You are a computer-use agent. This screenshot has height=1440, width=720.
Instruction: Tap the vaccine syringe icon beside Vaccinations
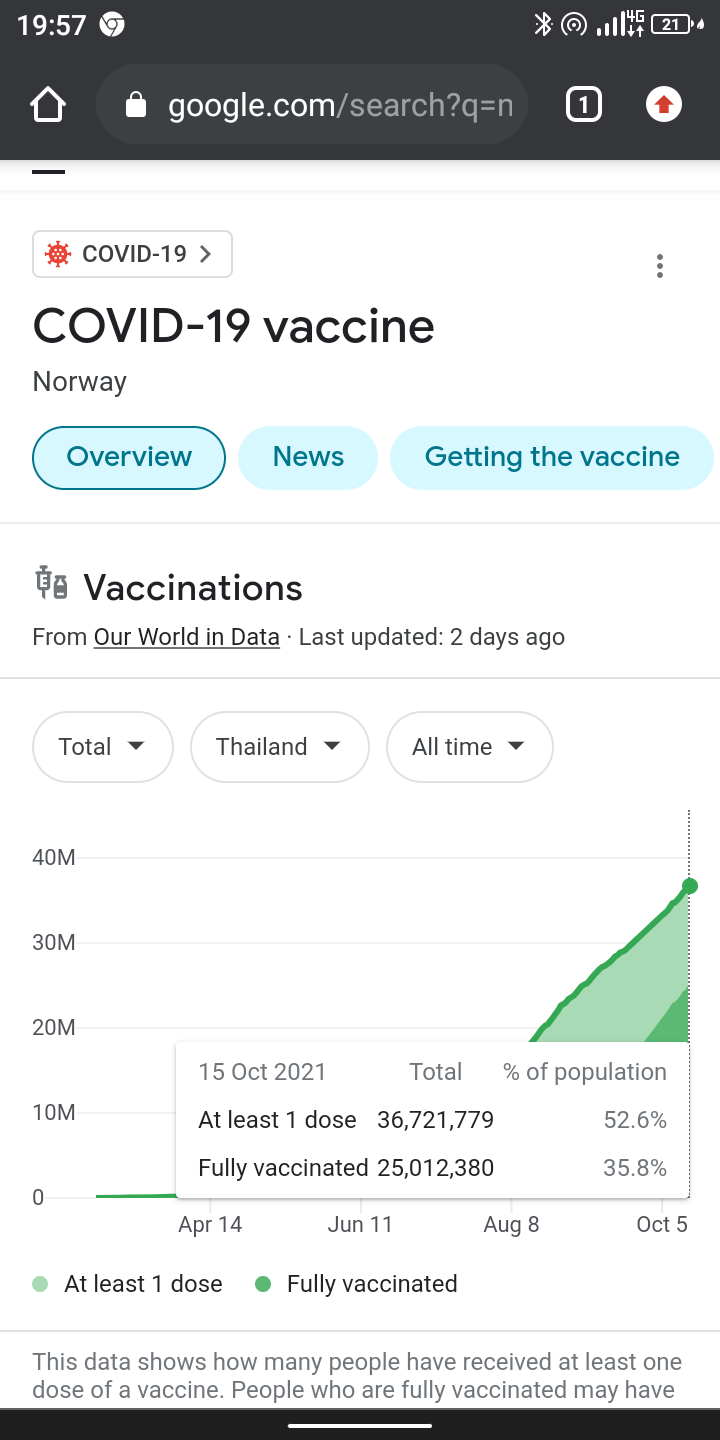point(51,583)
